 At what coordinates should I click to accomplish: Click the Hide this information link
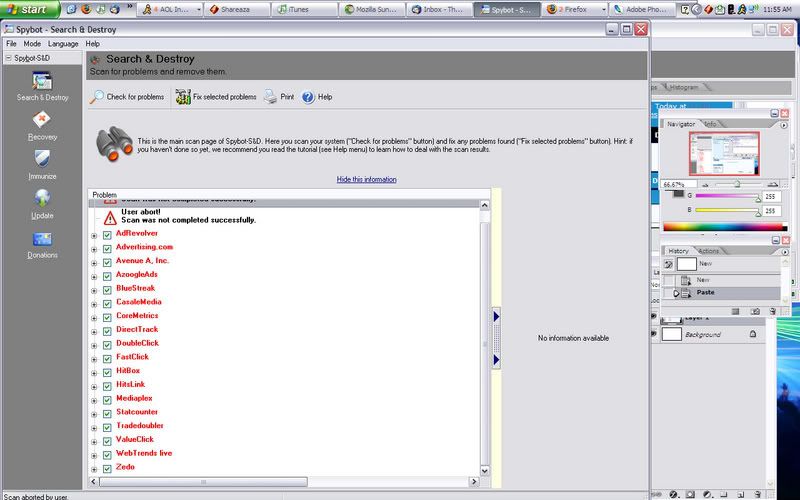(366, 180)
